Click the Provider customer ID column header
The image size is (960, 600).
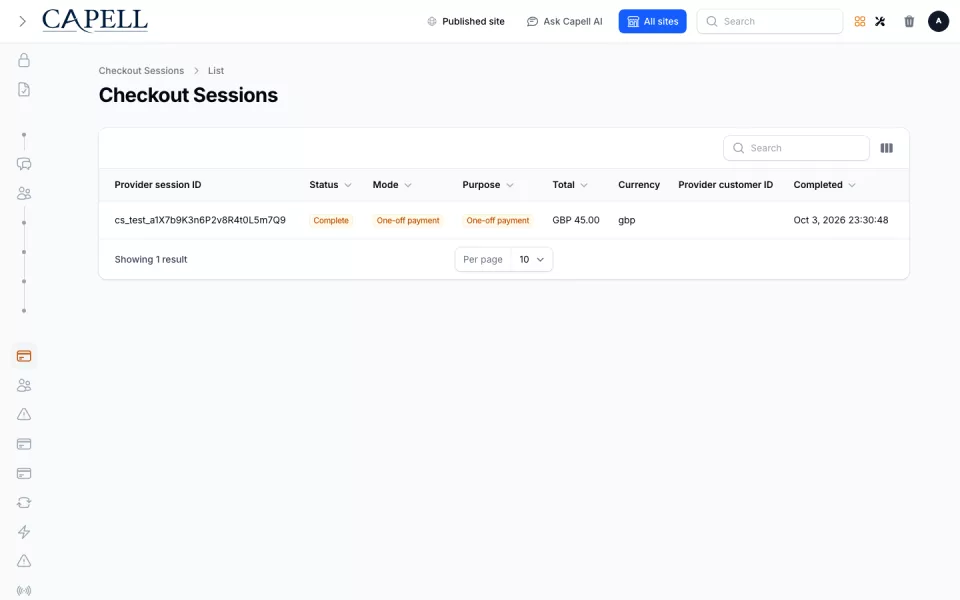point(726,185)
